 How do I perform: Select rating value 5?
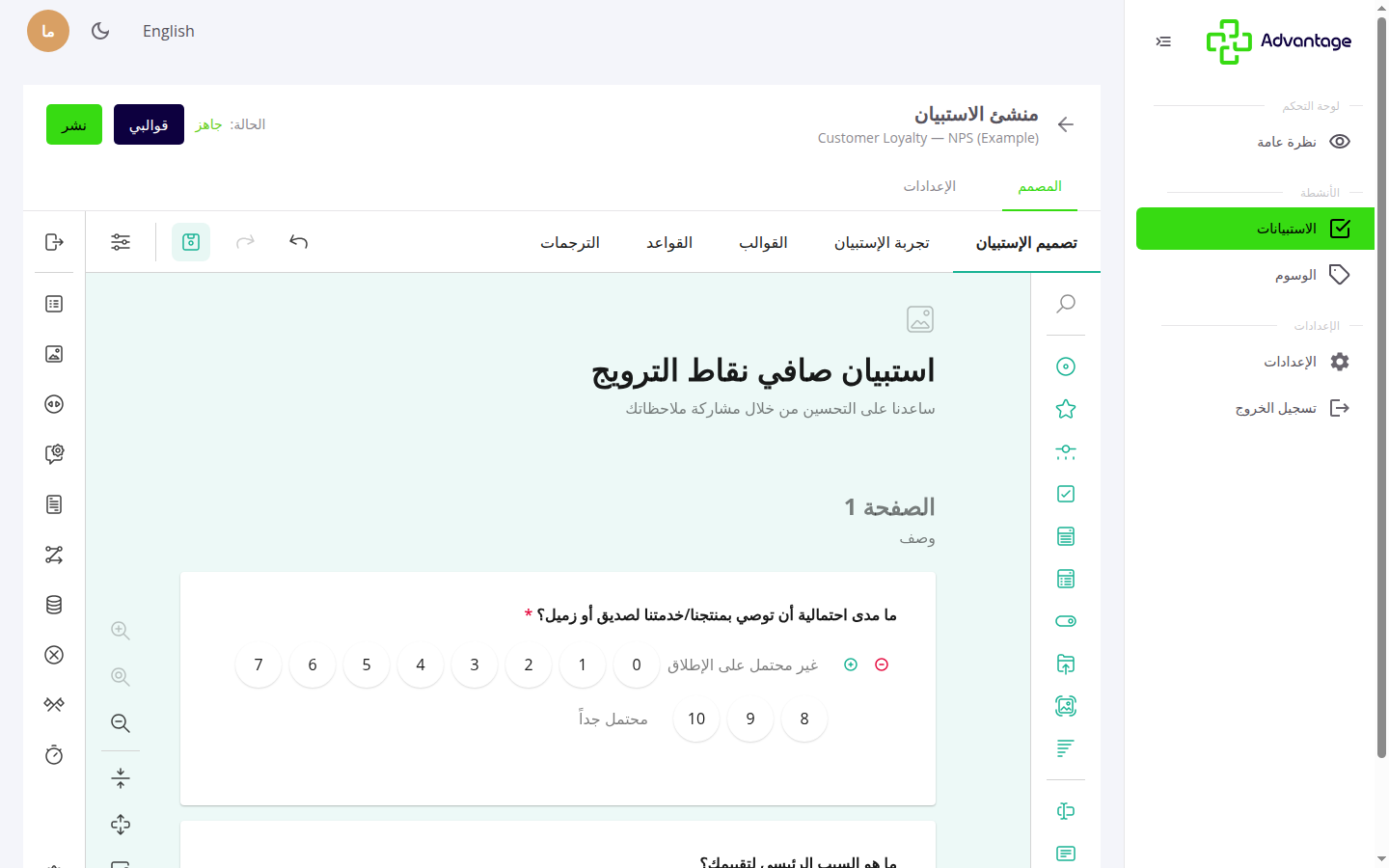367,665
